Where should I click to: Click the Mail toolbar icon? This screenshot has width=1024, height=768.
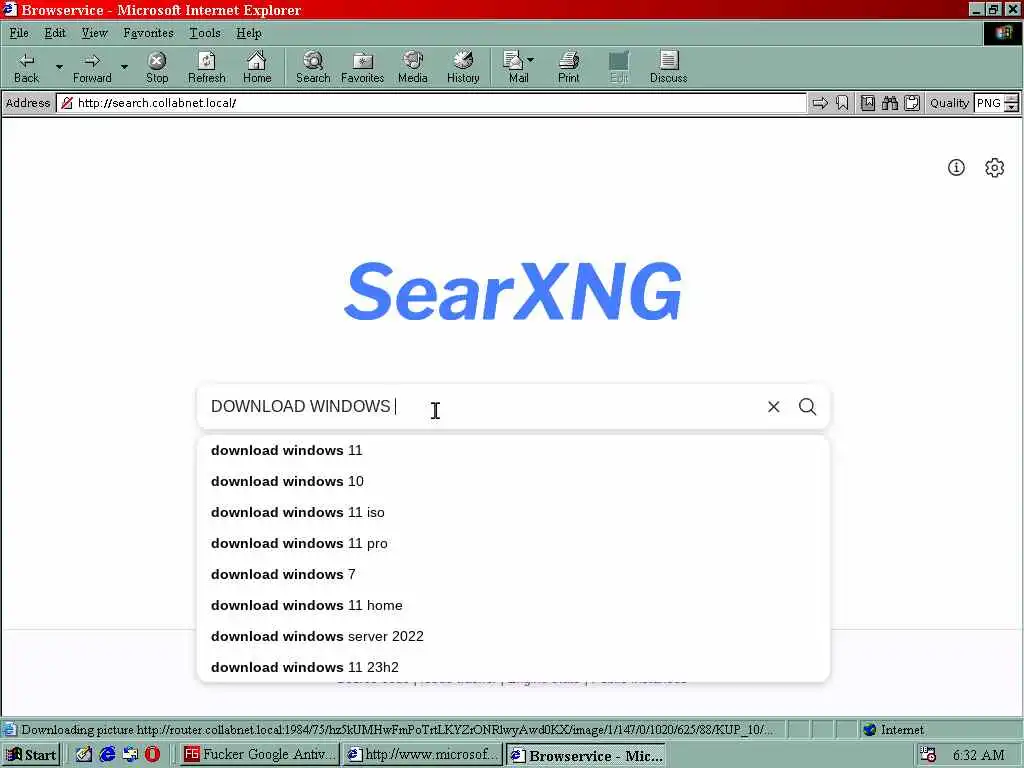(x=514, y=68)
